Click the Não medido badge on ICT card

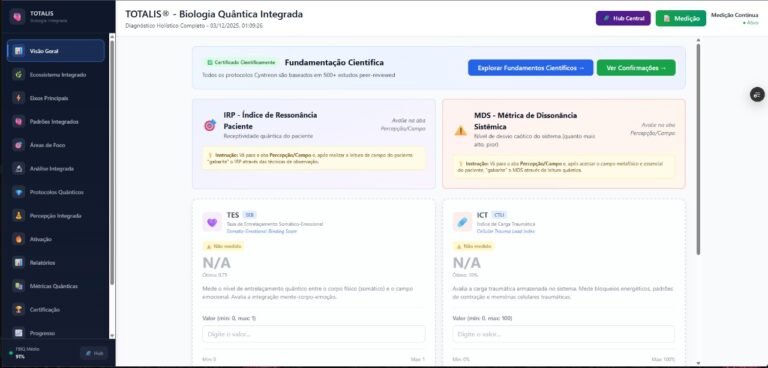(x=474, y=246)
